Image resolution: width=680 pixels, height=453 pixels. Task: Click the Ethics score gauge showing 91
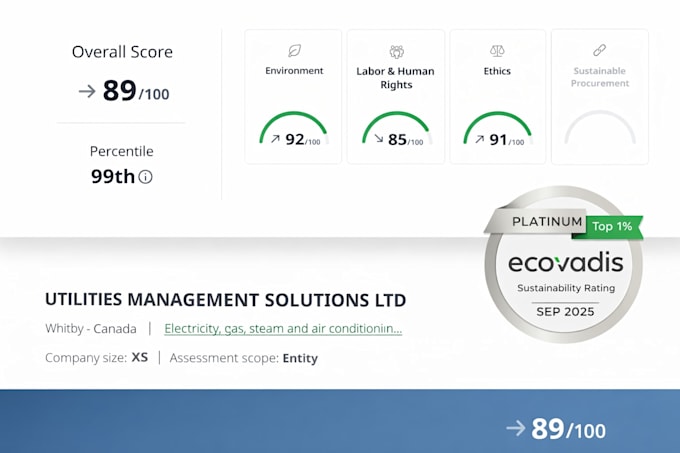pos(498,128)
